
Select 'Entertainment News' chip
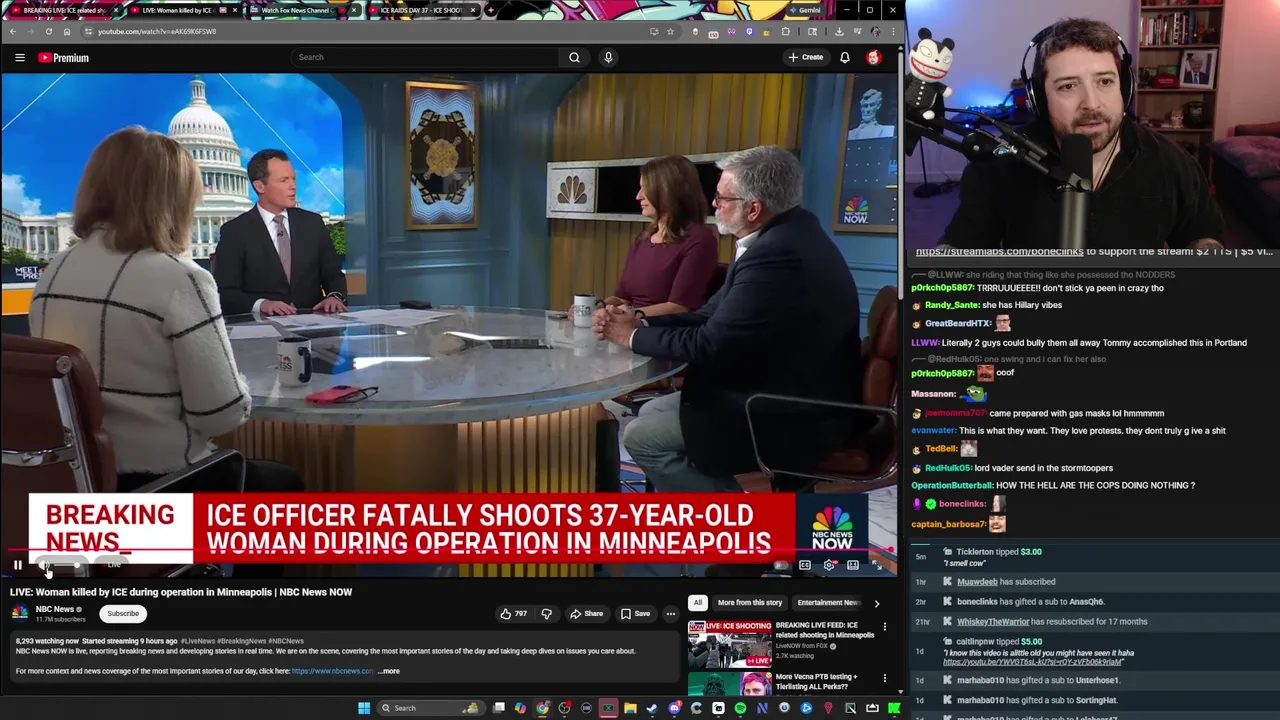tap(829, 603)
